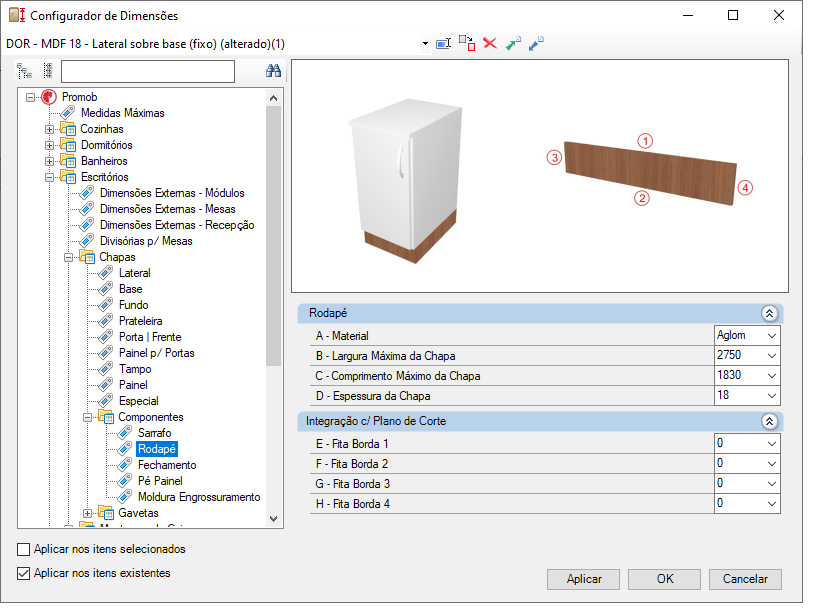This screenshot has height=611, width=814.
Task: Open the configuration name dropdown
Action: [x=425, y=44]
